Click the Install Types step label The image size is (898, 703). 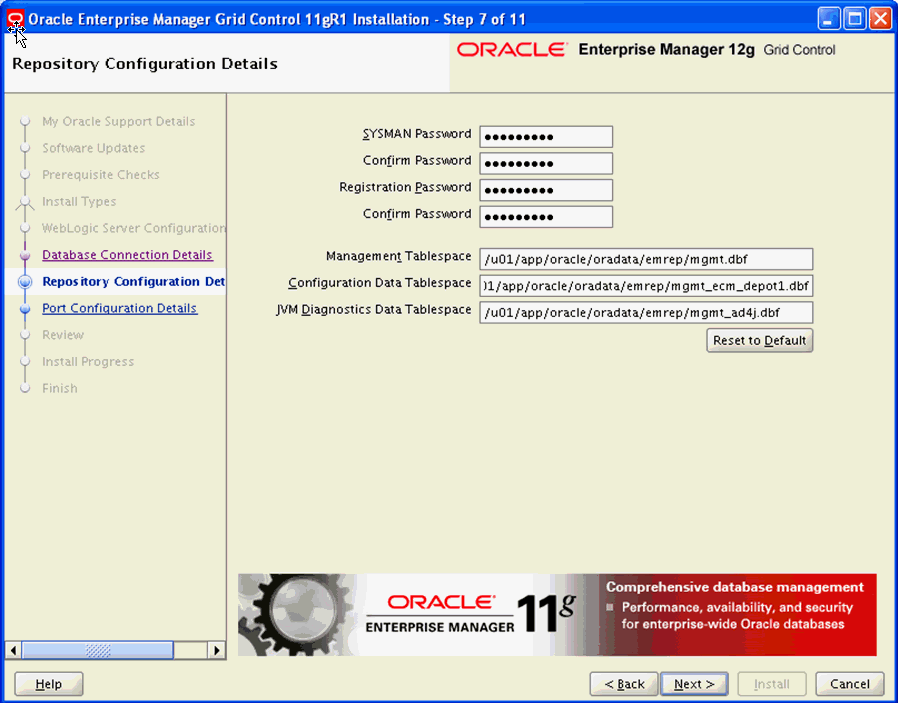coord(79,202)
